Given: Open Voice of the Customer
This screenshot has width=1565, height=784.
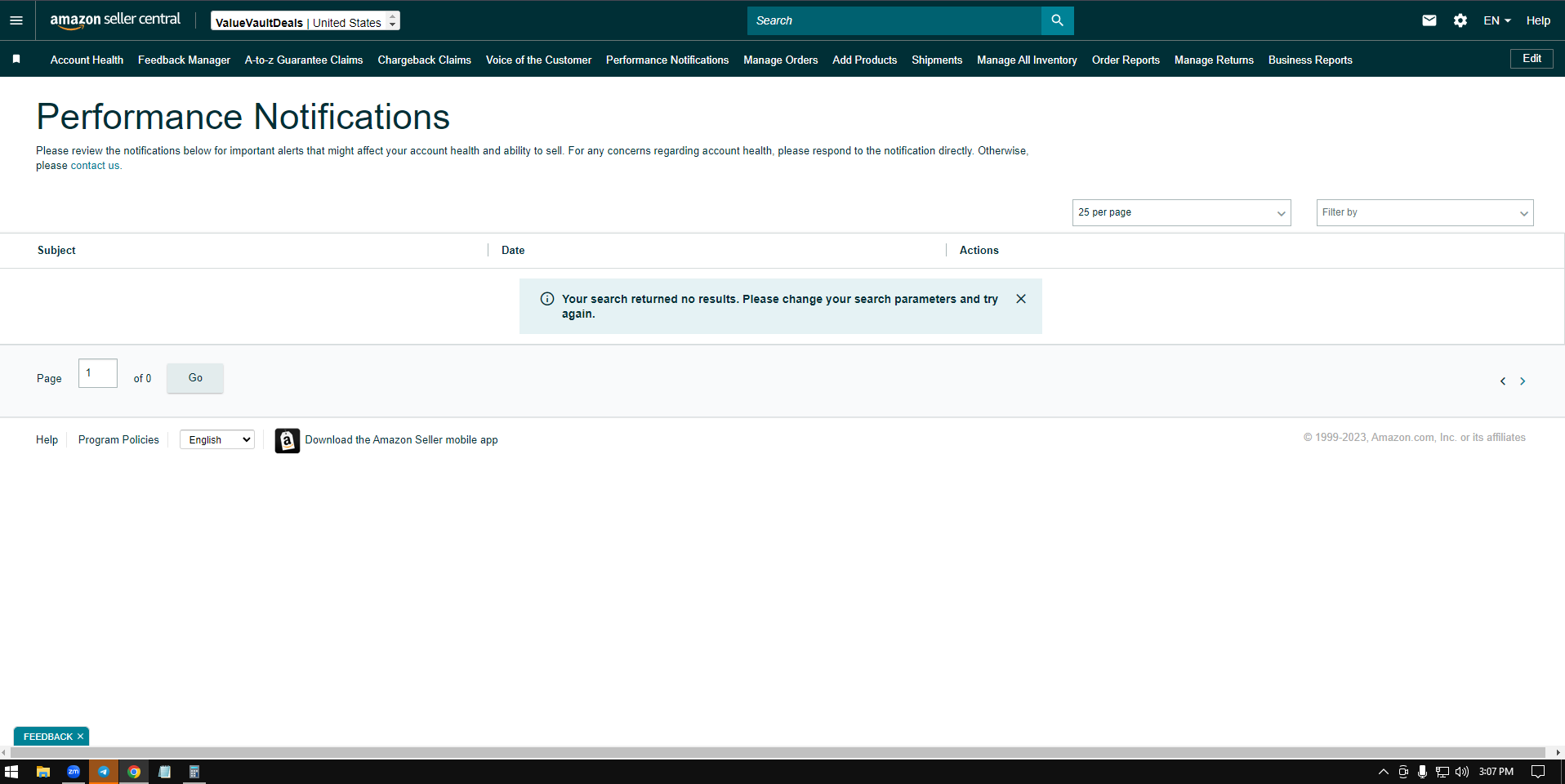Looking at the screenshot, I should click(538, 60).
